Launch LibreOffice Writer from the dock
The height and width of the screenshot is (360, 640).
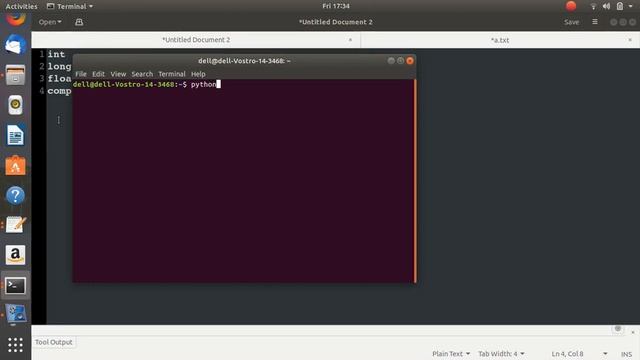click(x=16, y=135)
